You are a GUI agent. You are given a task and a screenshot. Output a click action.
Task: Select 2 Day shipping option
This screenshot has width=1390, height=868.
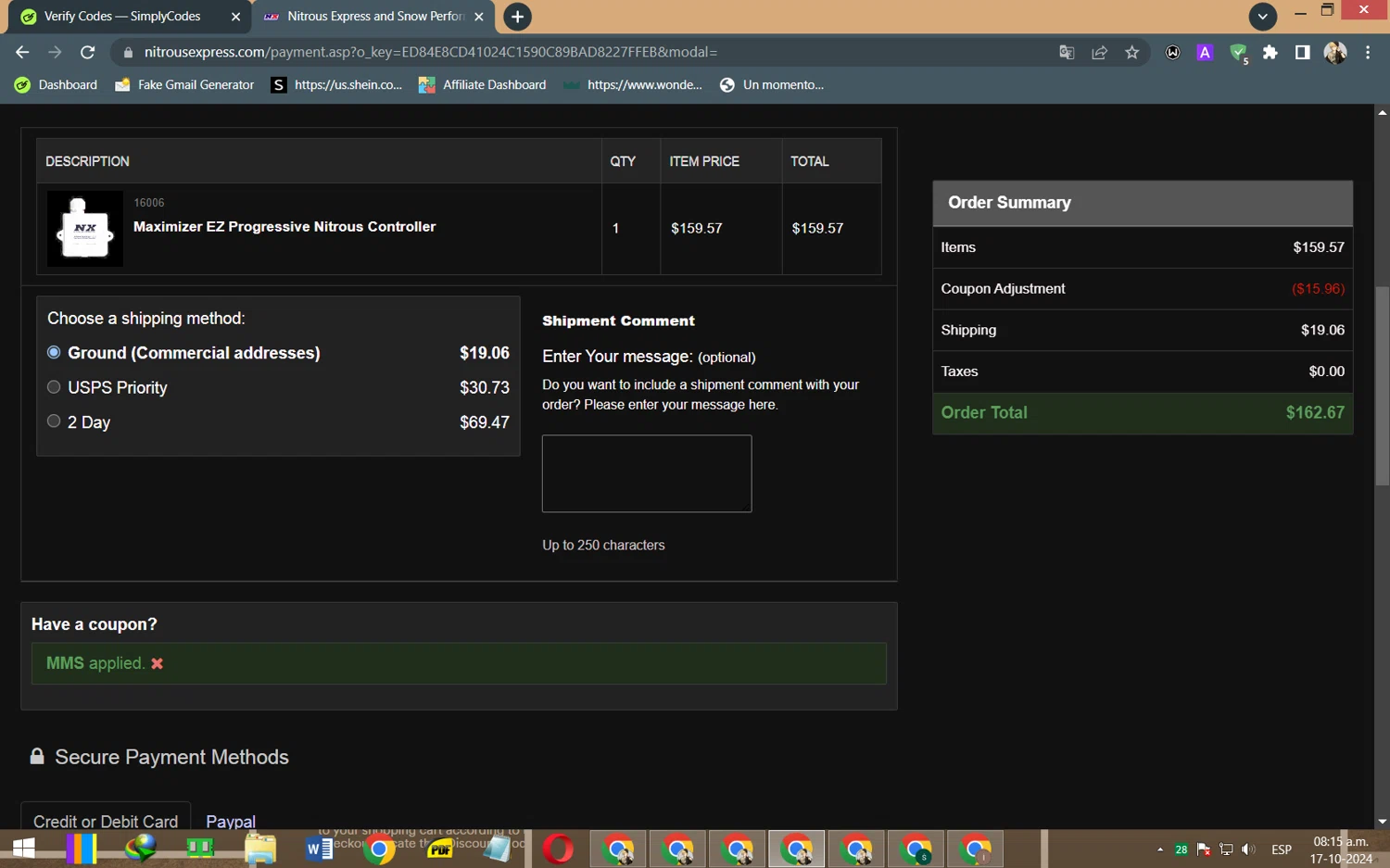click(x=54, y=421)
